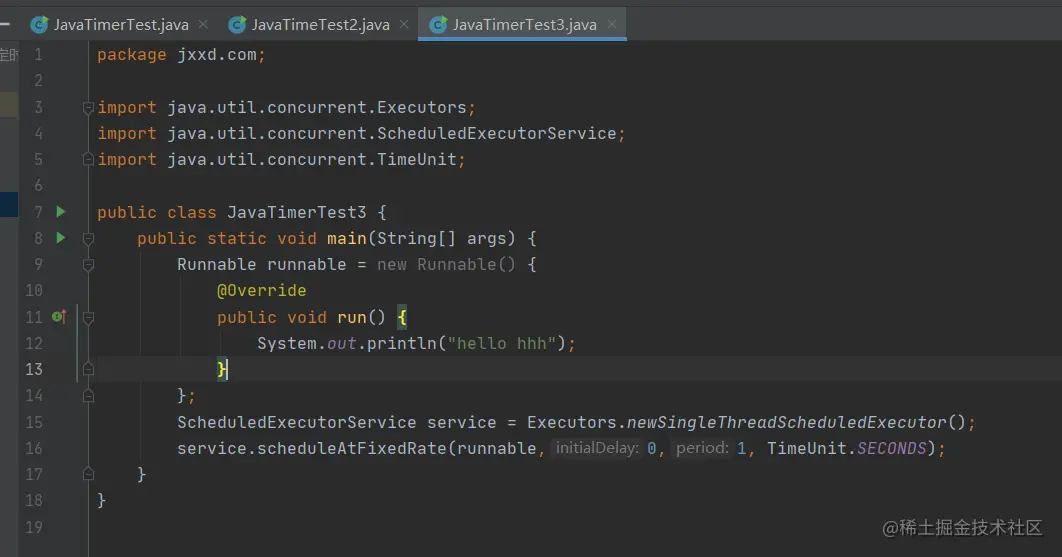
Task: Run the main method from line 8 gutter
Action: (x=60, y=238)
